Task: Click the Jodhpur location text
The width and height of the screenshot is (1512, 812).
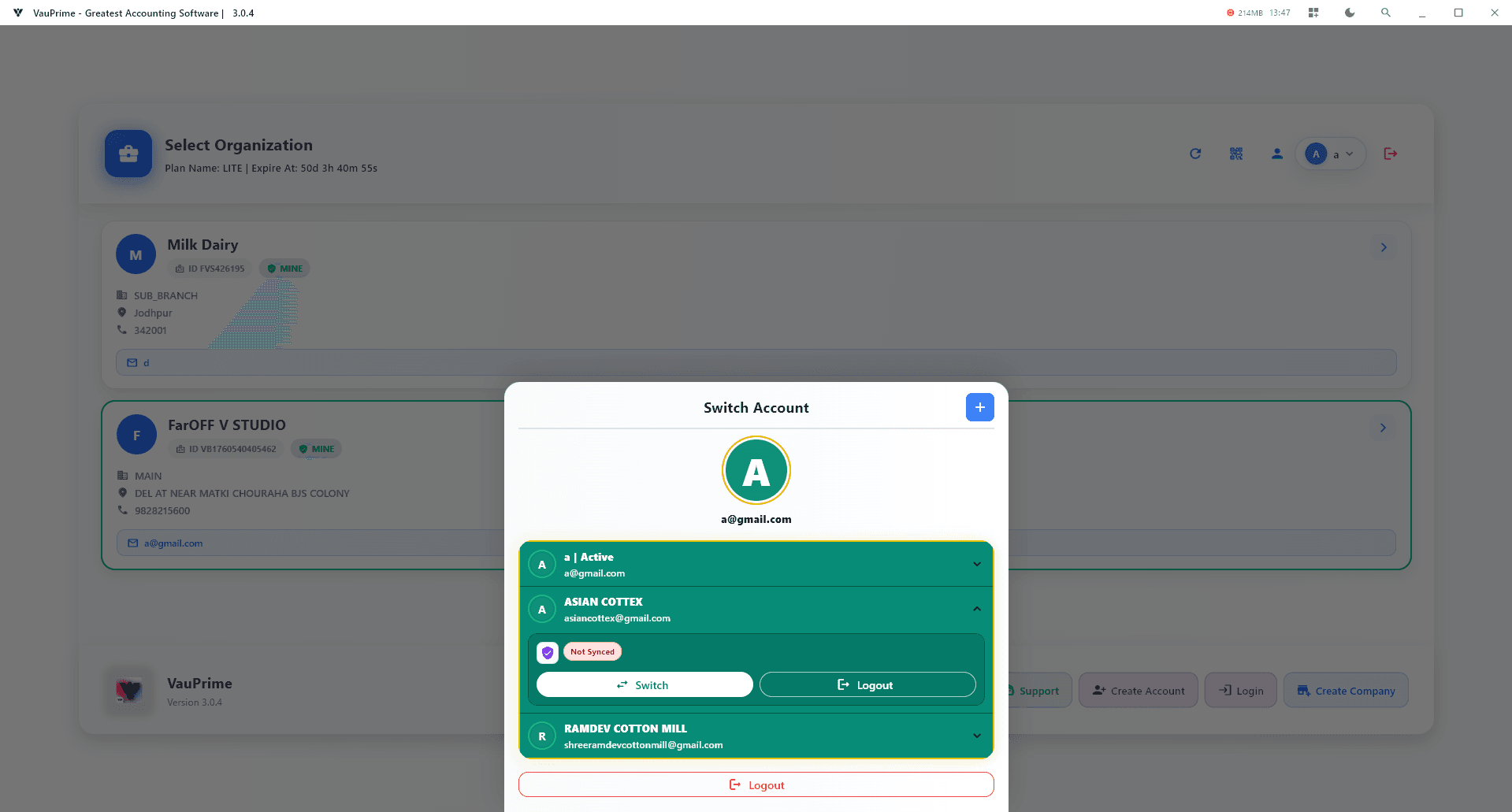Action: pyautogui.click(x=153, y=313)
